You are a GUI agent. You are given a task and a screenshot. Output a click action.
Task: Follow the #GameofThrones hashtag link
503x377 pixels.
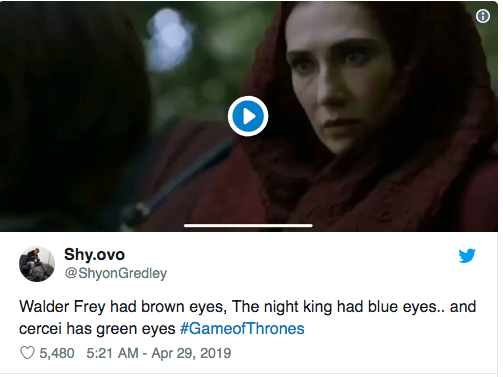[x=242, y=328]
